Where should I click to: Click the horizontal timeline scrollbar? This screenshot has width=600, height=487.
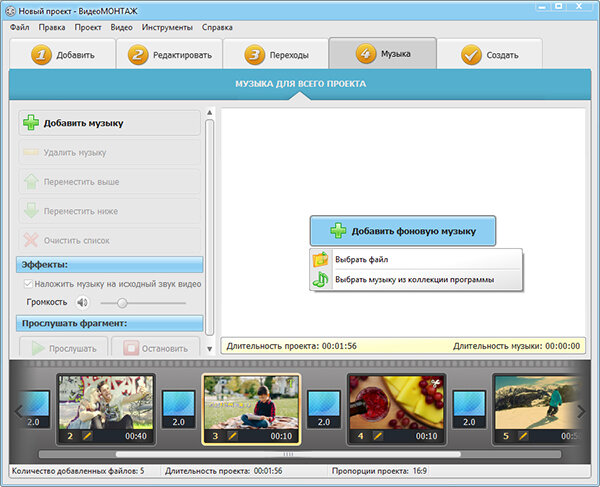(x=288, y=454)
